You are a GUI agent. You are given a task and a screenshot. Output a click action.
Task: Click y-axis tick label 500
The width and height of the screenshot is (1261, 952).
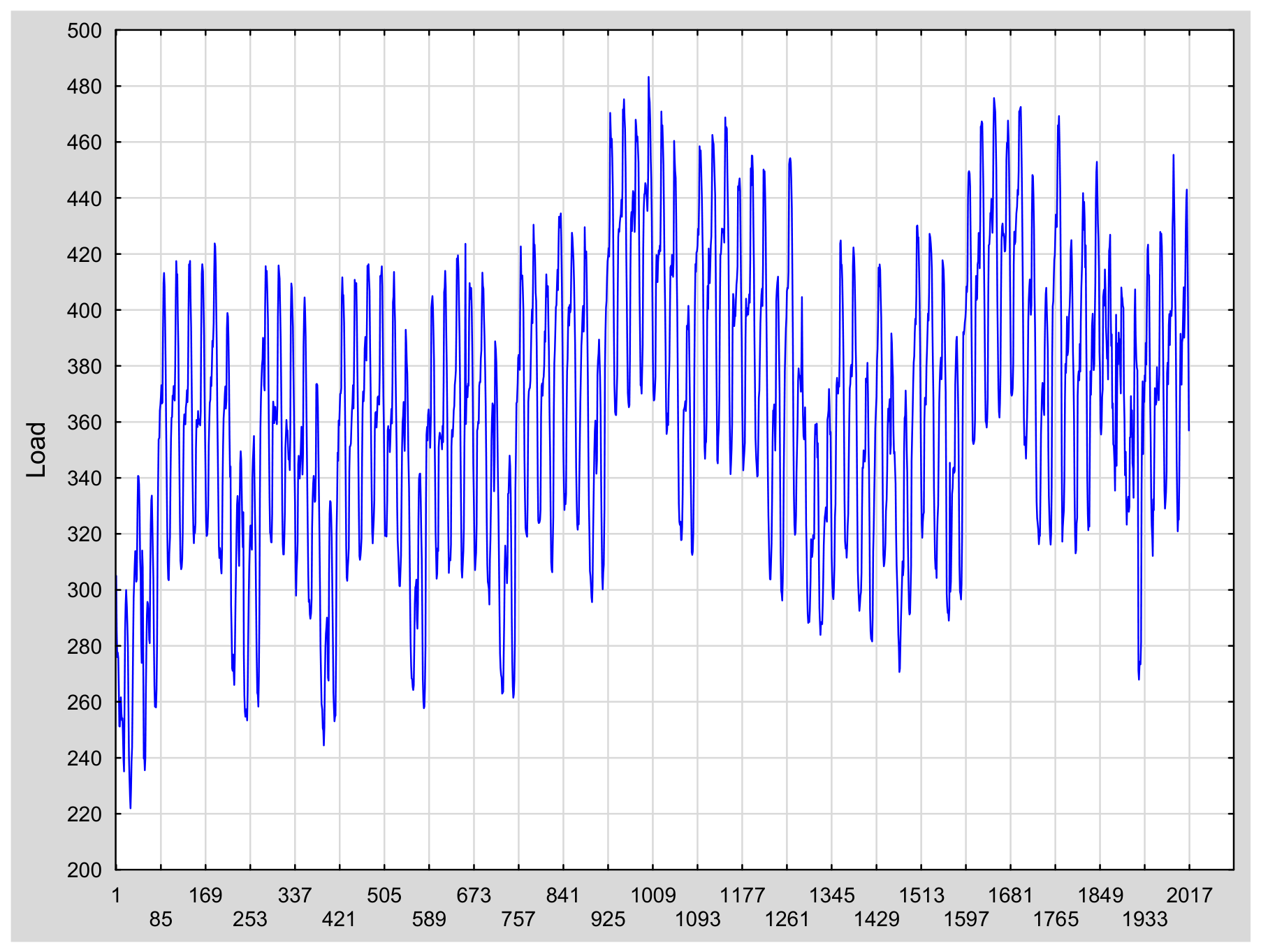[x=85, y=31]
